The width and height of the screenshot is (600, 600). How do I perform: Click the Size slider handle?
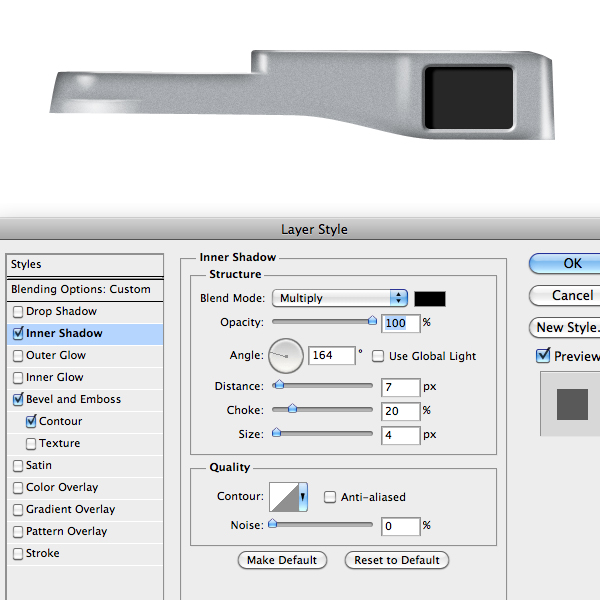(276, 432)
